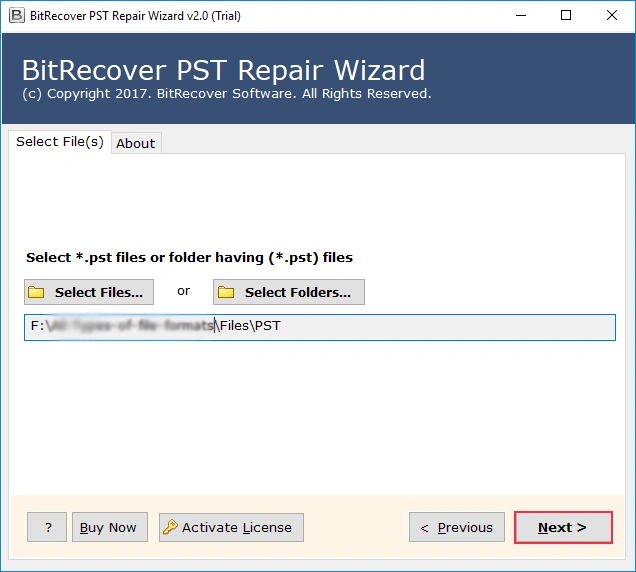
Task: Click the copyright 2017 notice text
Action: click(227, 94)
